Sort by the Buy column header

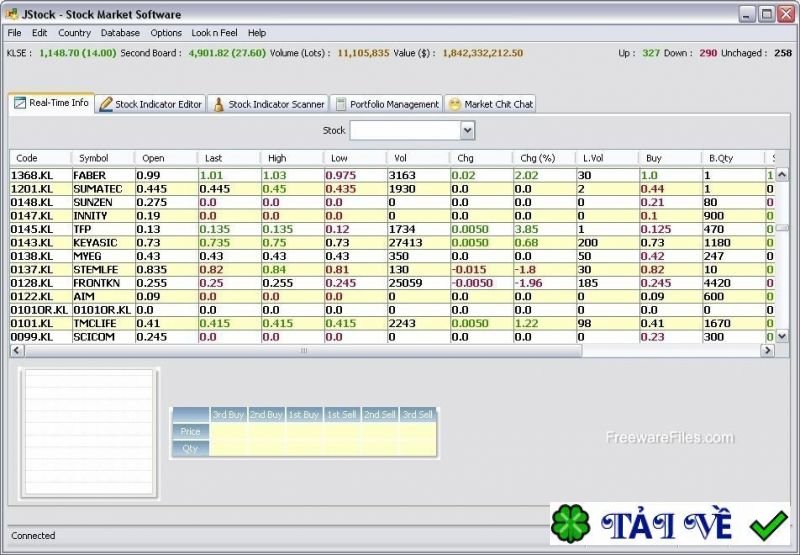670,158
